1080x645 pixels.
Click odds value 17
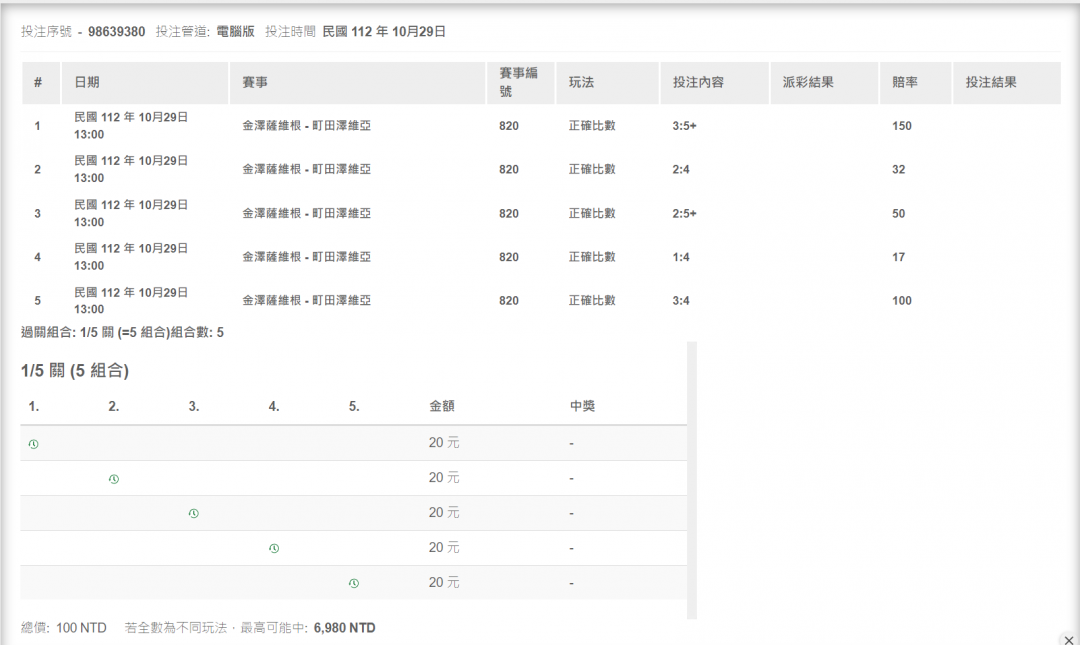coord(899,257)
